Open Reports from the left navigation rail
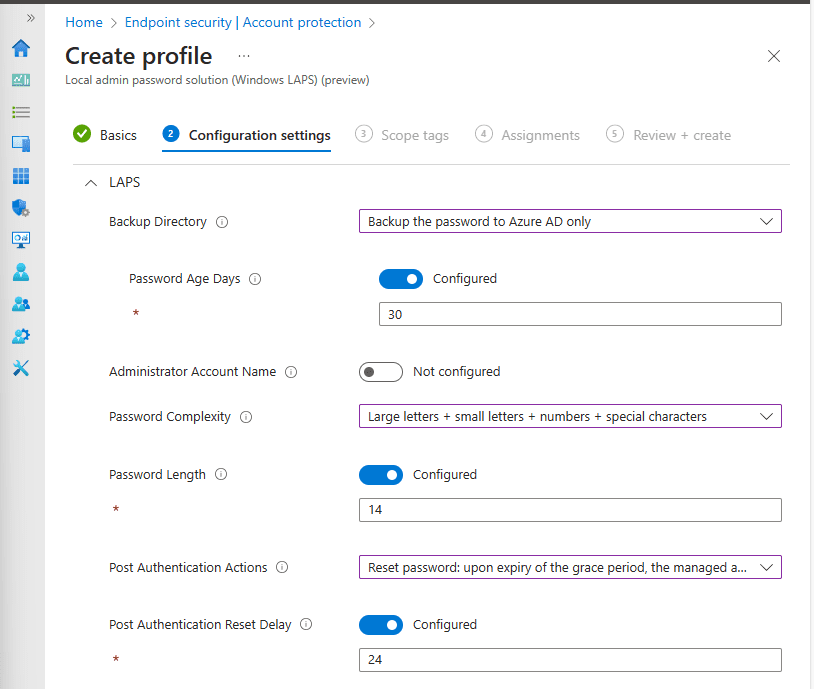This screenshot has height=689, width=814. tap(20, 239)
